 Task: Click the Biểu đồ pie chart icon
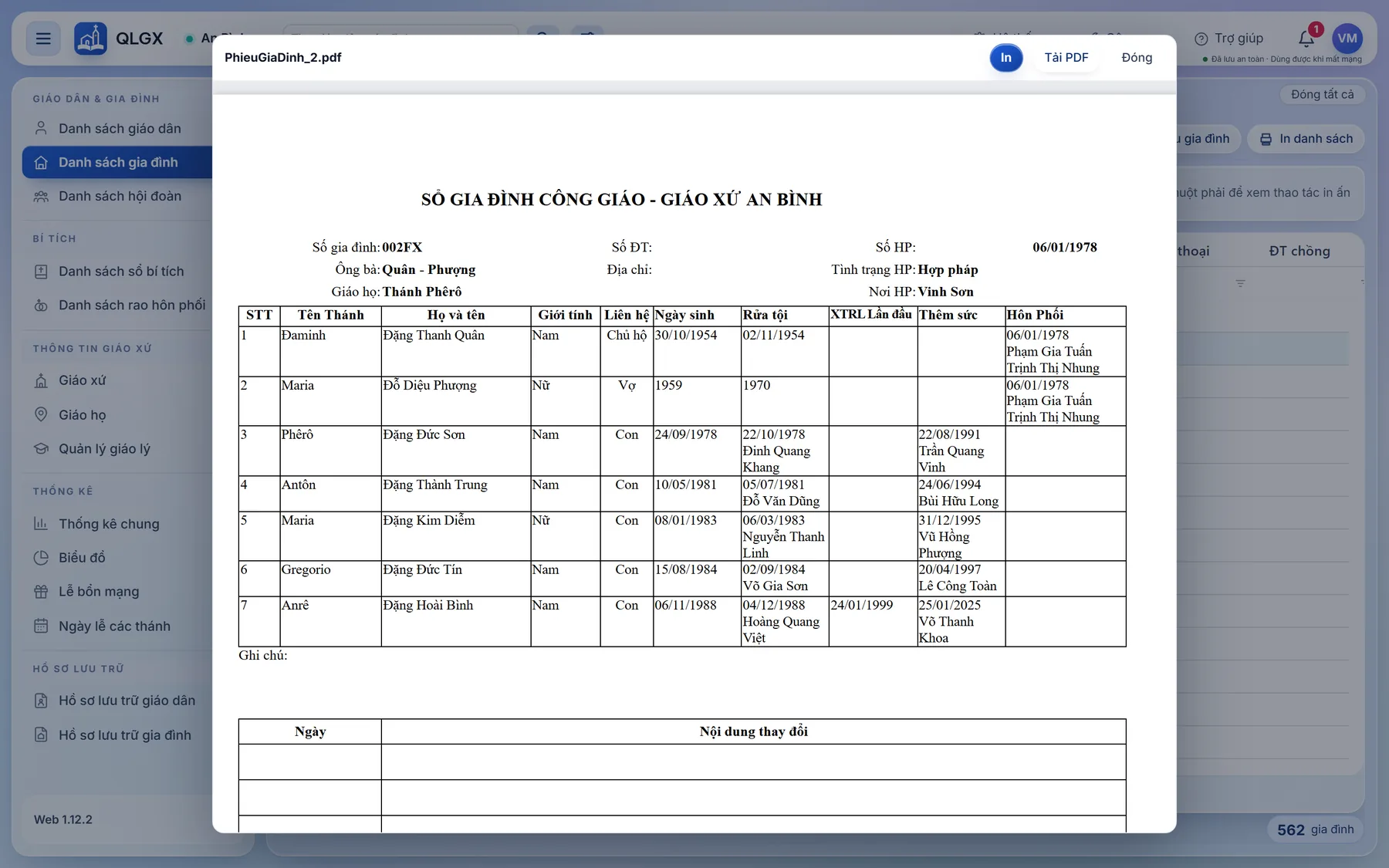41,558
